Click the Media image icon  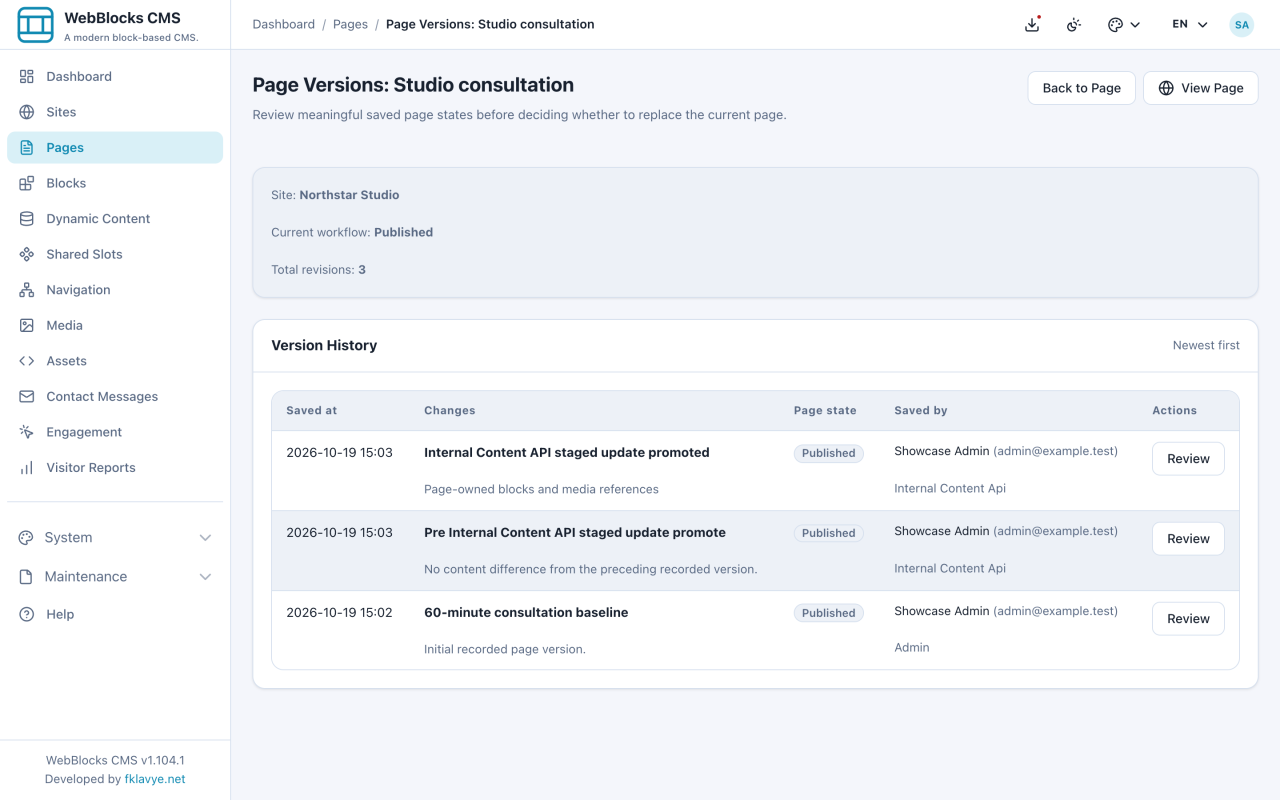click(x=27, y=325)
